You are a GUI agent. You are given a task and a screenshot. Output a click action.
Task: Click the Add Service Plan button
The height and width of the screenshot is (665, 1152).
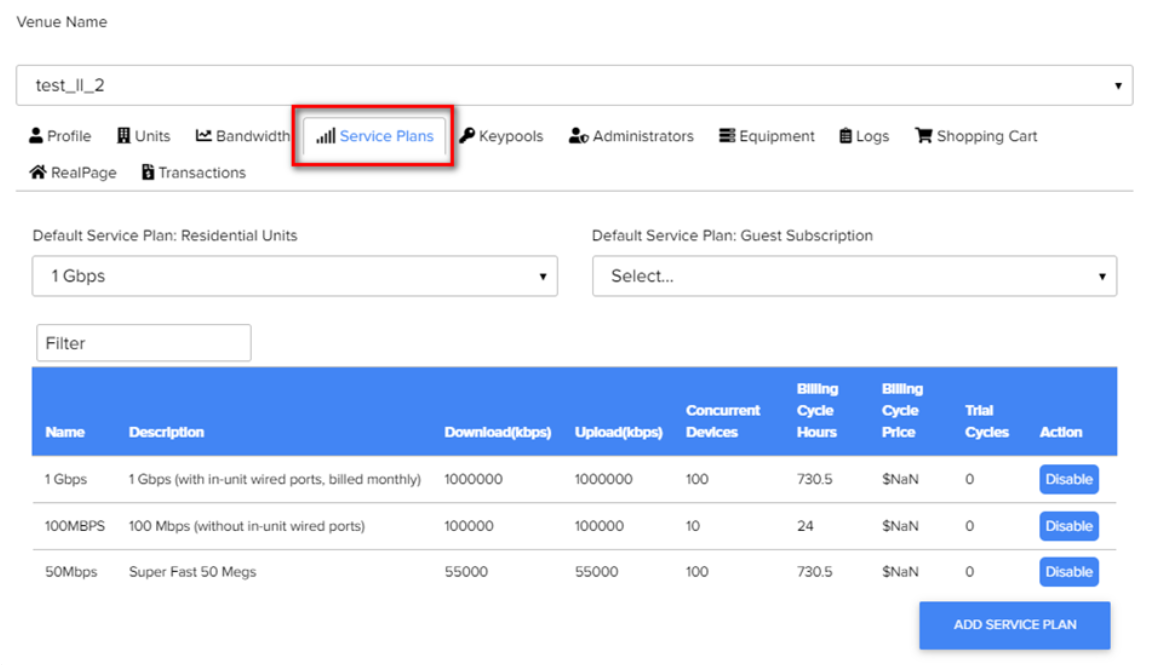click(1014, 625)
